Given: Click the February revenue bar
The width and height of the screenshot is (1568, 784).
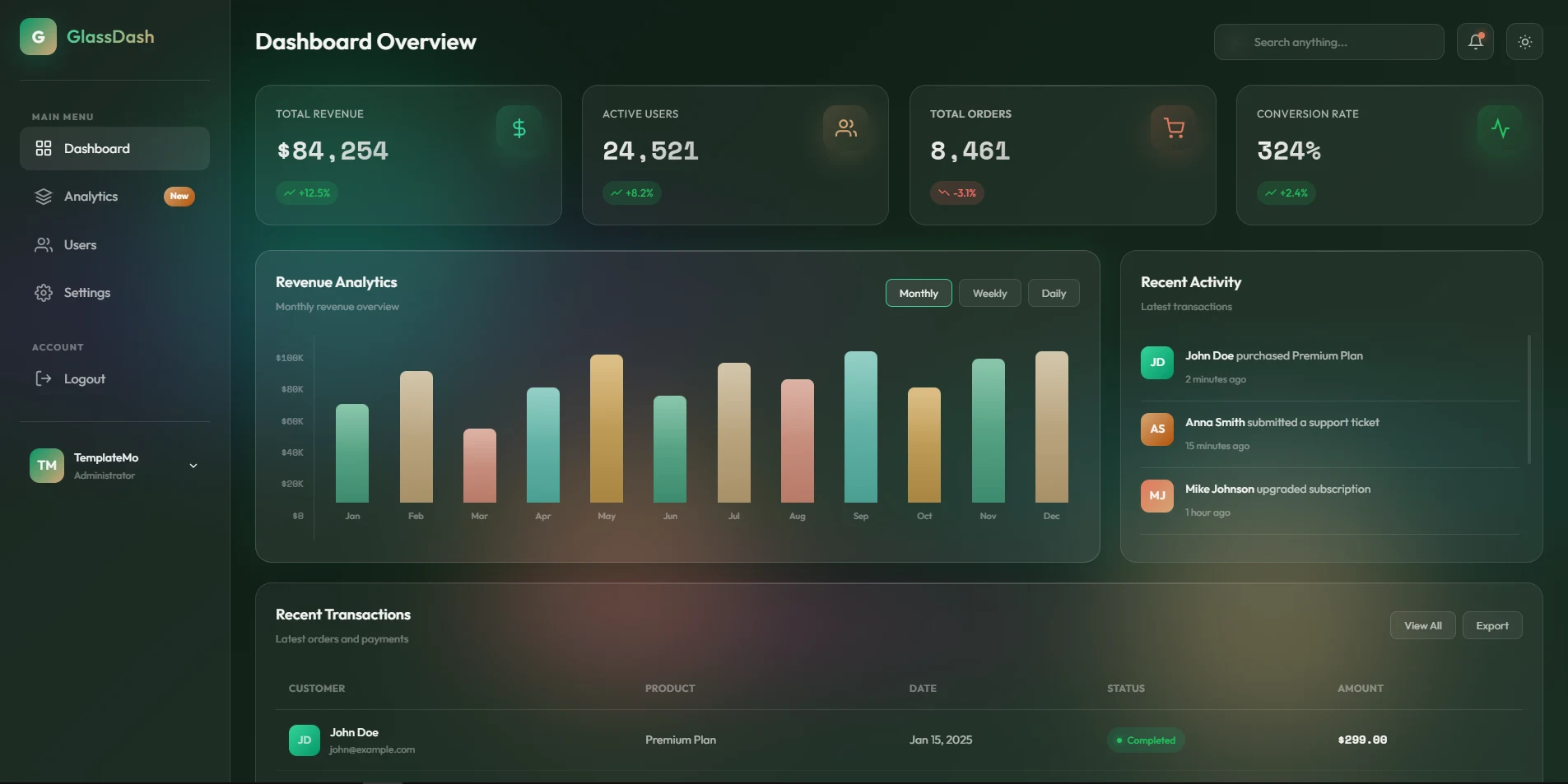Looking at the screenshot, I should (x=416, y=437).
